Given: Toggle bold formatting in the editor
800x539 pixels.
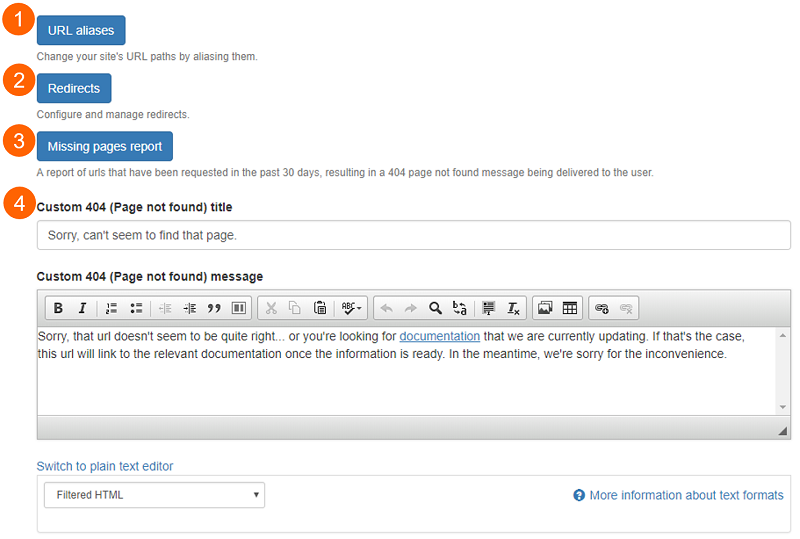Looking at the screenshot, I should (58, 308).
